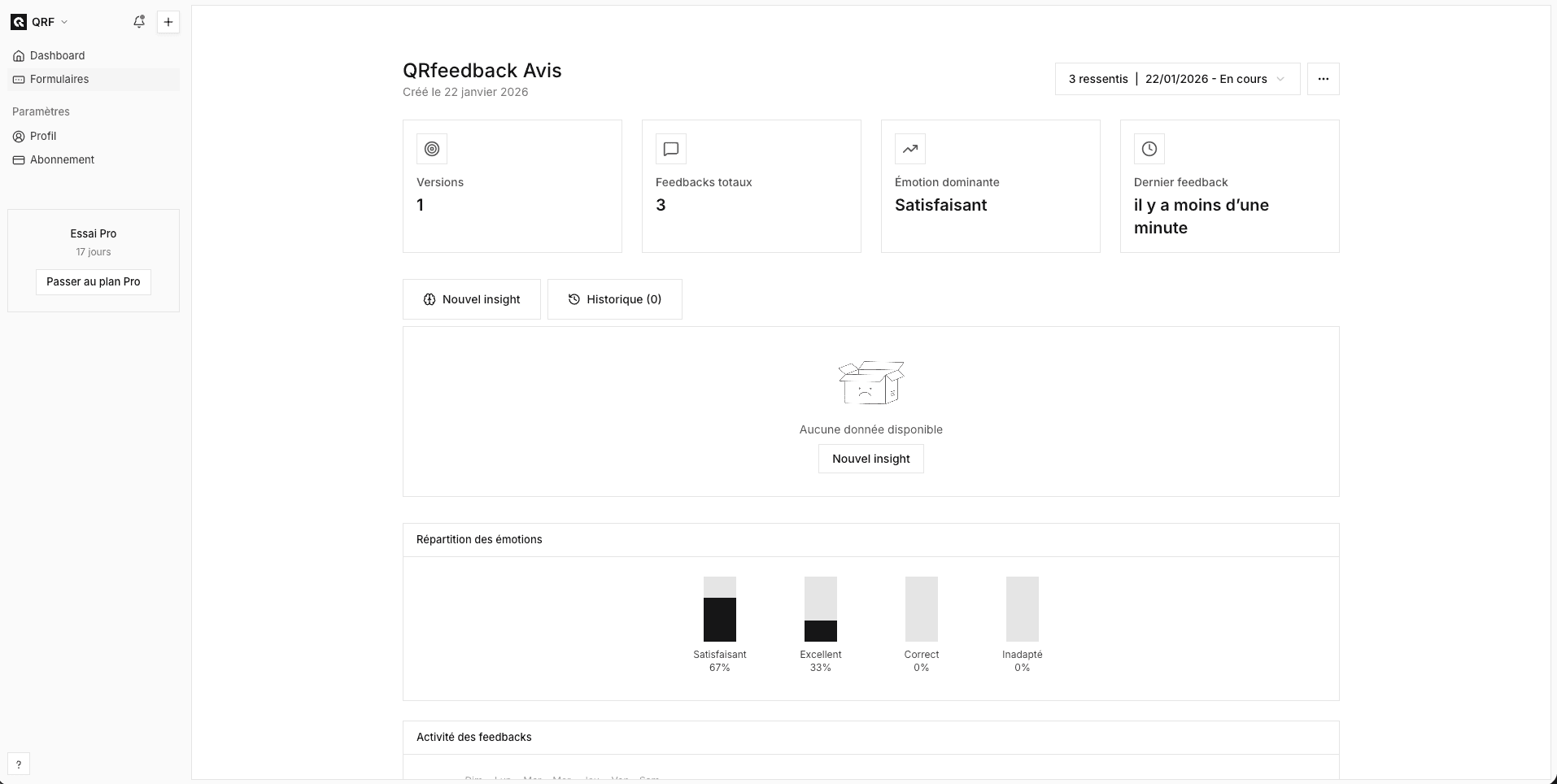Screen dimensions: 1557x784
Task: Select Formulaires in the sidebar
Action: (59, 79)
